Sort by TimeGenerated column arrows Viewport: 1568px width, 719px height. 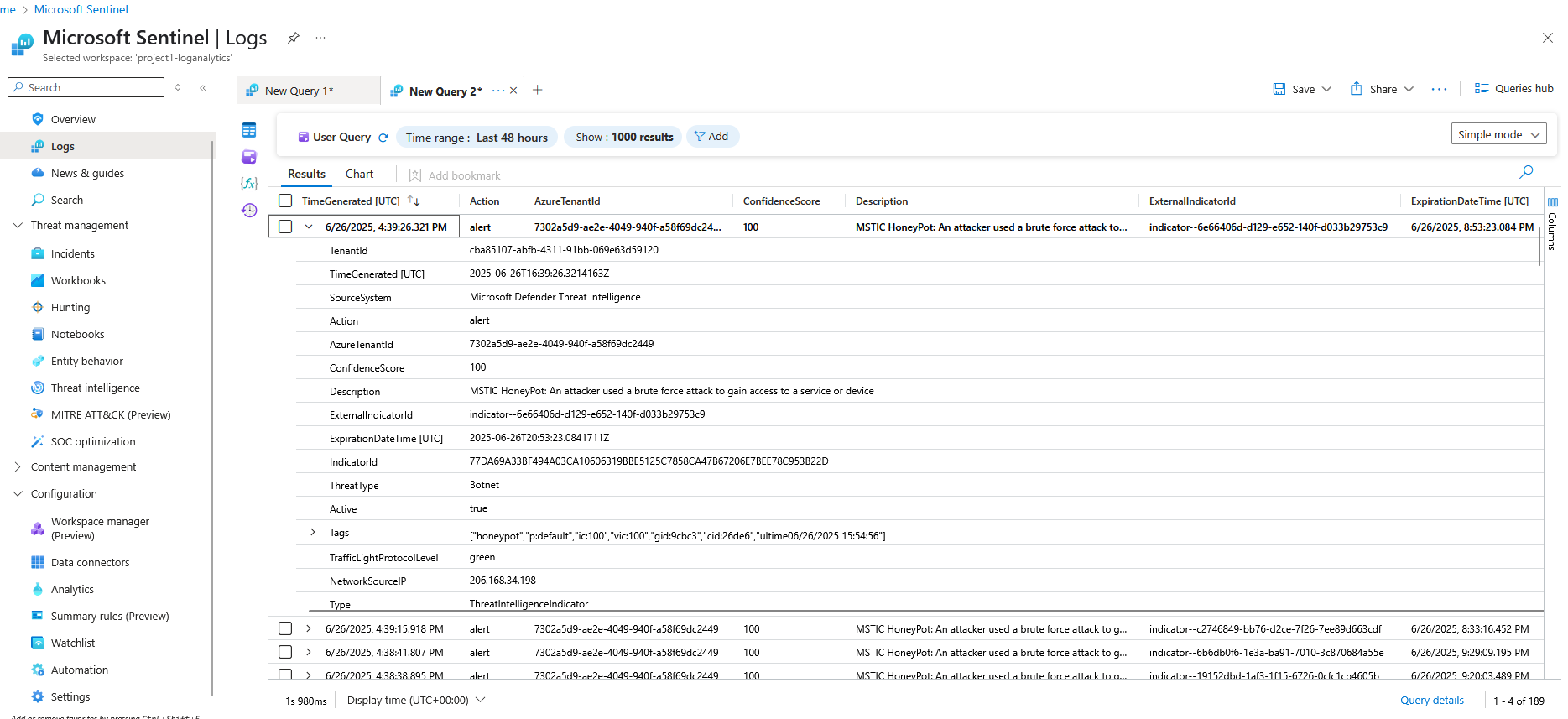pyautogui.click(x=414, y=201)
